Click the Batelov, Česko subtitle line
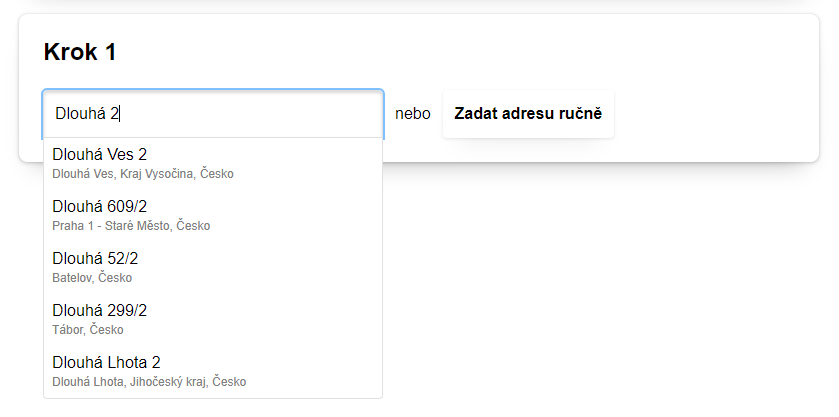The image size is (839, 417). pyautogui.click(x=92, y=278)
